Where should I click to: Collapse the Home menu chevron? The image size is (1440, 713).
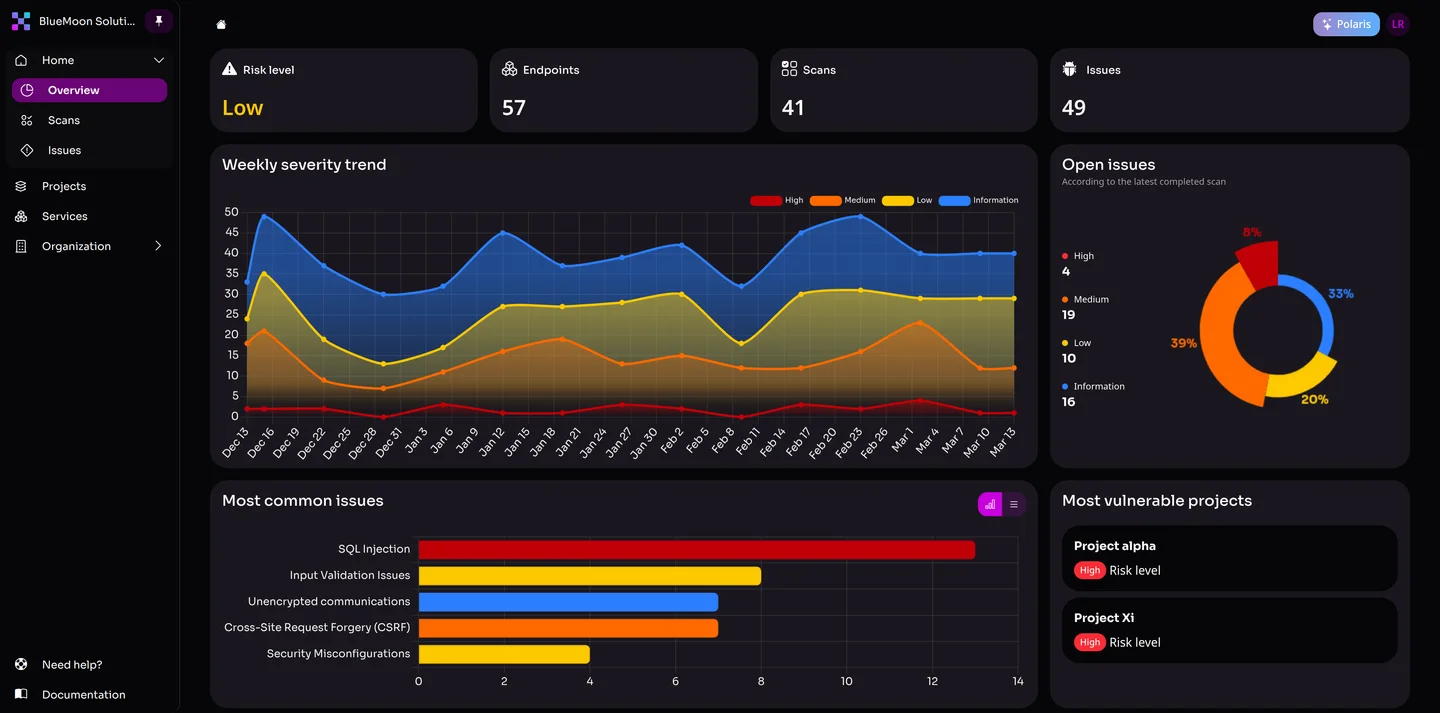158,61
